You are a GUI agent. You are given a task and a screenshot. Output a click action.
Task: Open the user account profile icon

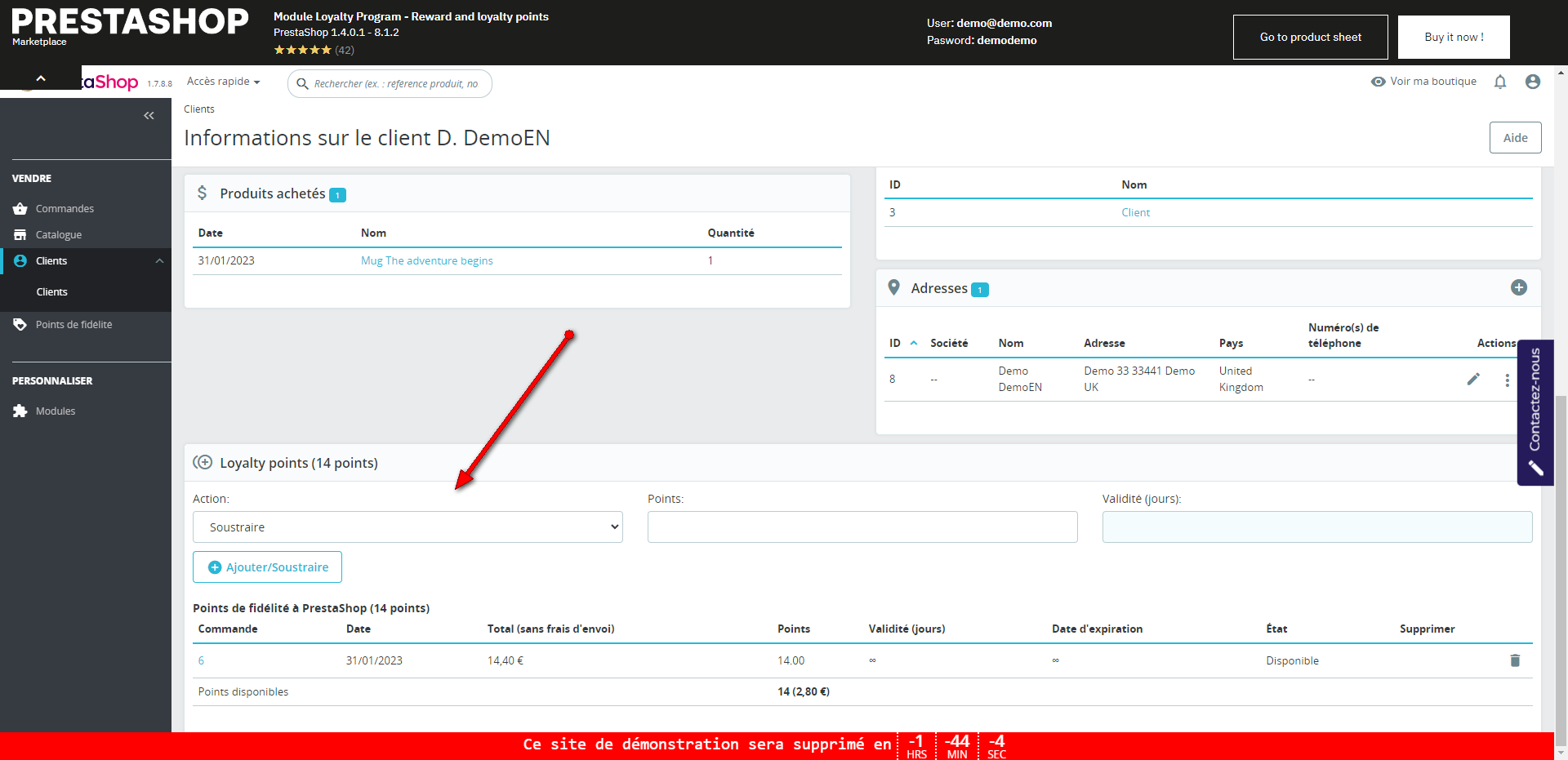pyautogui.click(x=1533, y=82)
